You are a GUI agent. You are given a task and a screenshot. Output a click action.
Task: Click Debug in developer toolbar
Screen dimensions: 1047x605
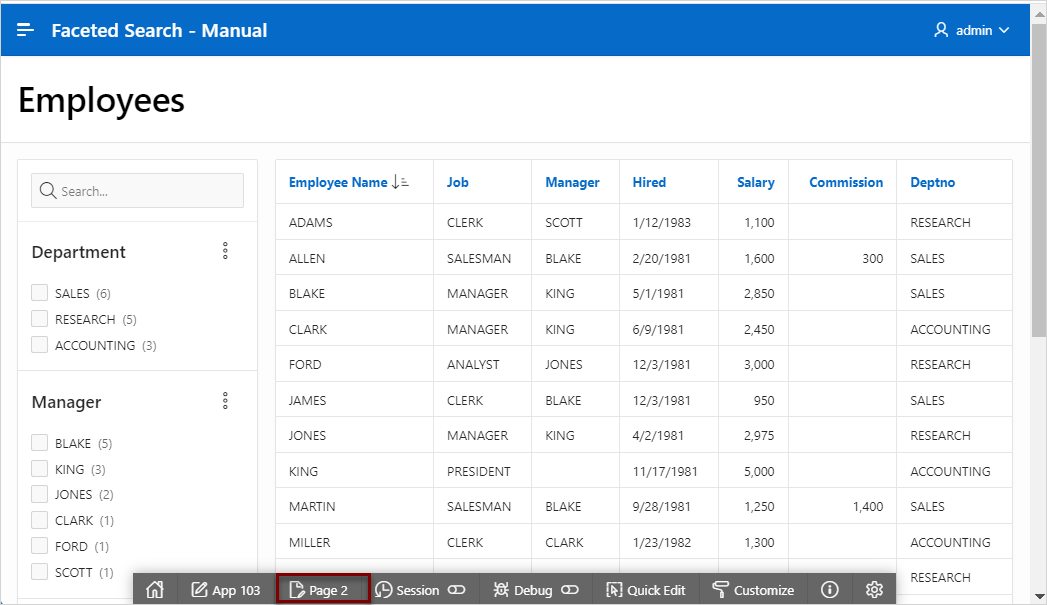(x=524, y=590)
